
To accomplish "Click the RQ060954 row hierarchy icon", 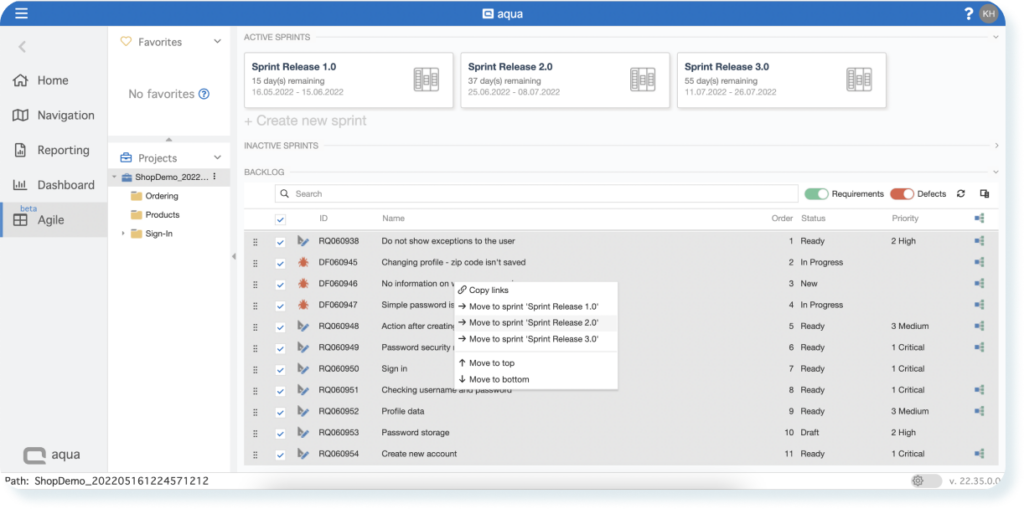I will click(979, 453).
